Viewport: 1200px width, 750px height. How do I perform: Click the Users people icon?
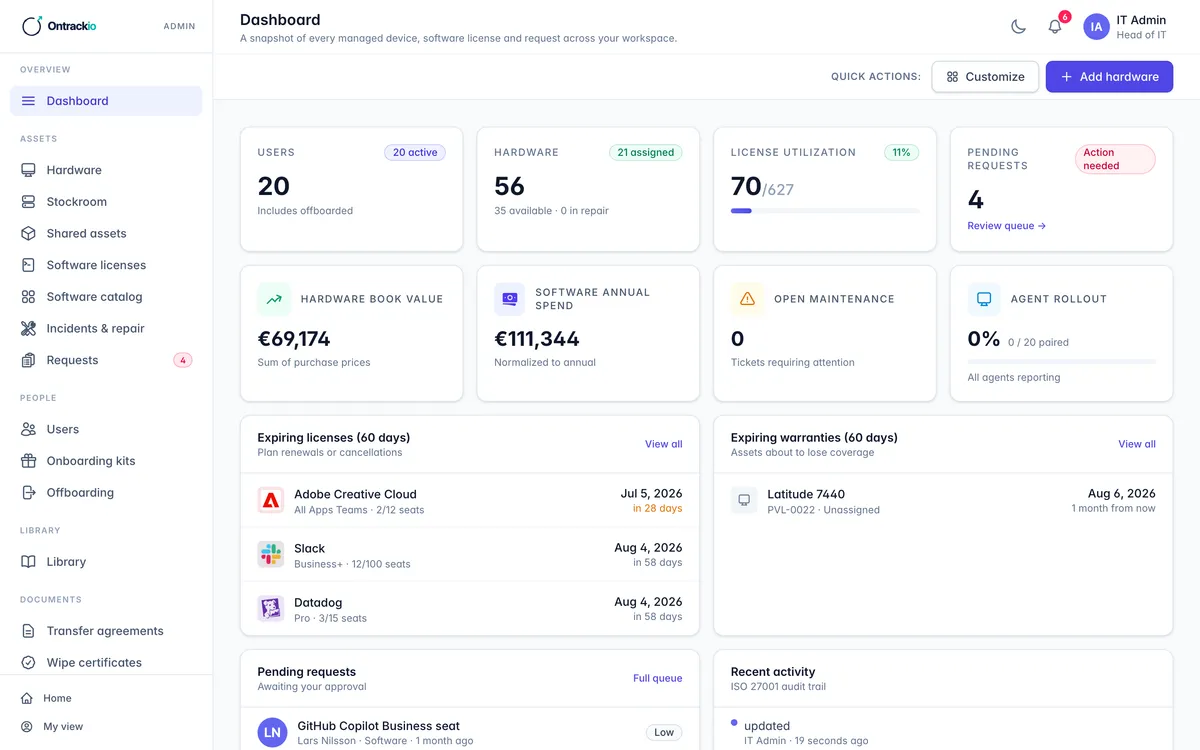point(28,429)
